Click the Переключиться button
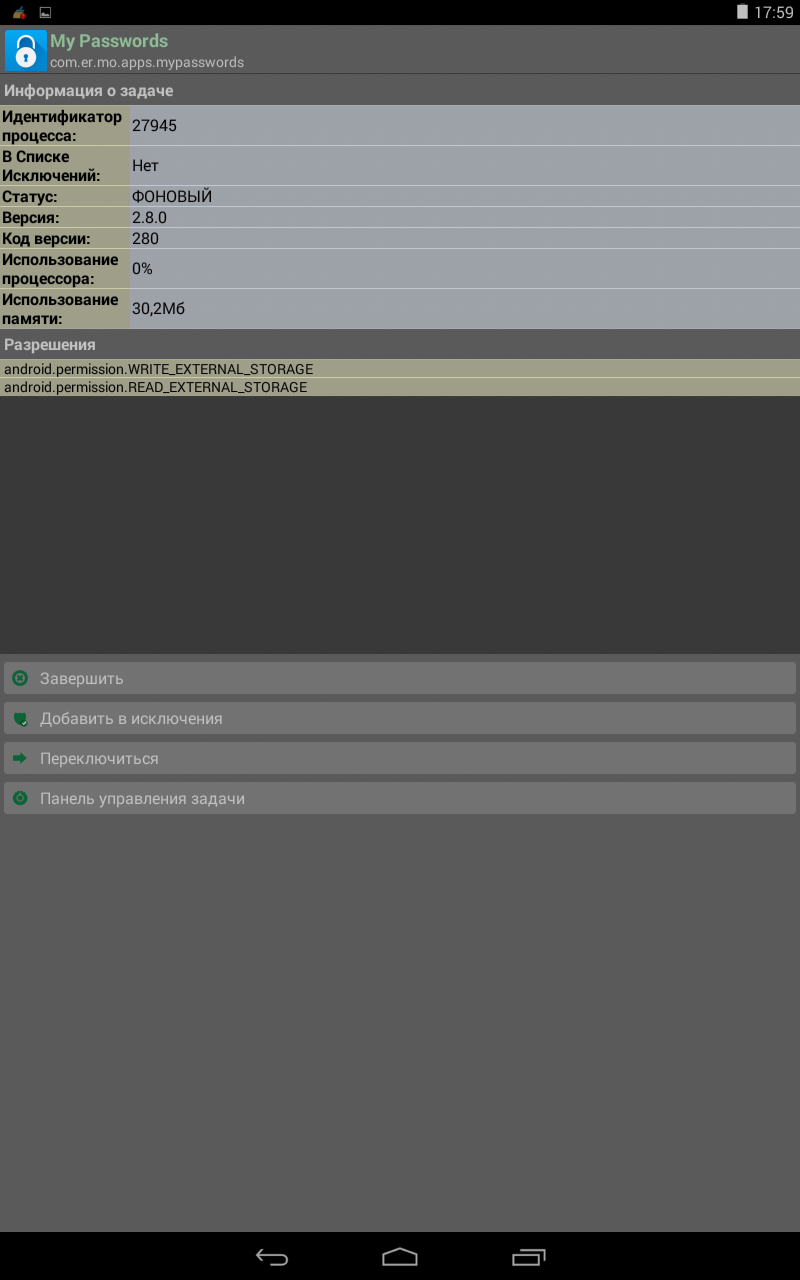 400,758
